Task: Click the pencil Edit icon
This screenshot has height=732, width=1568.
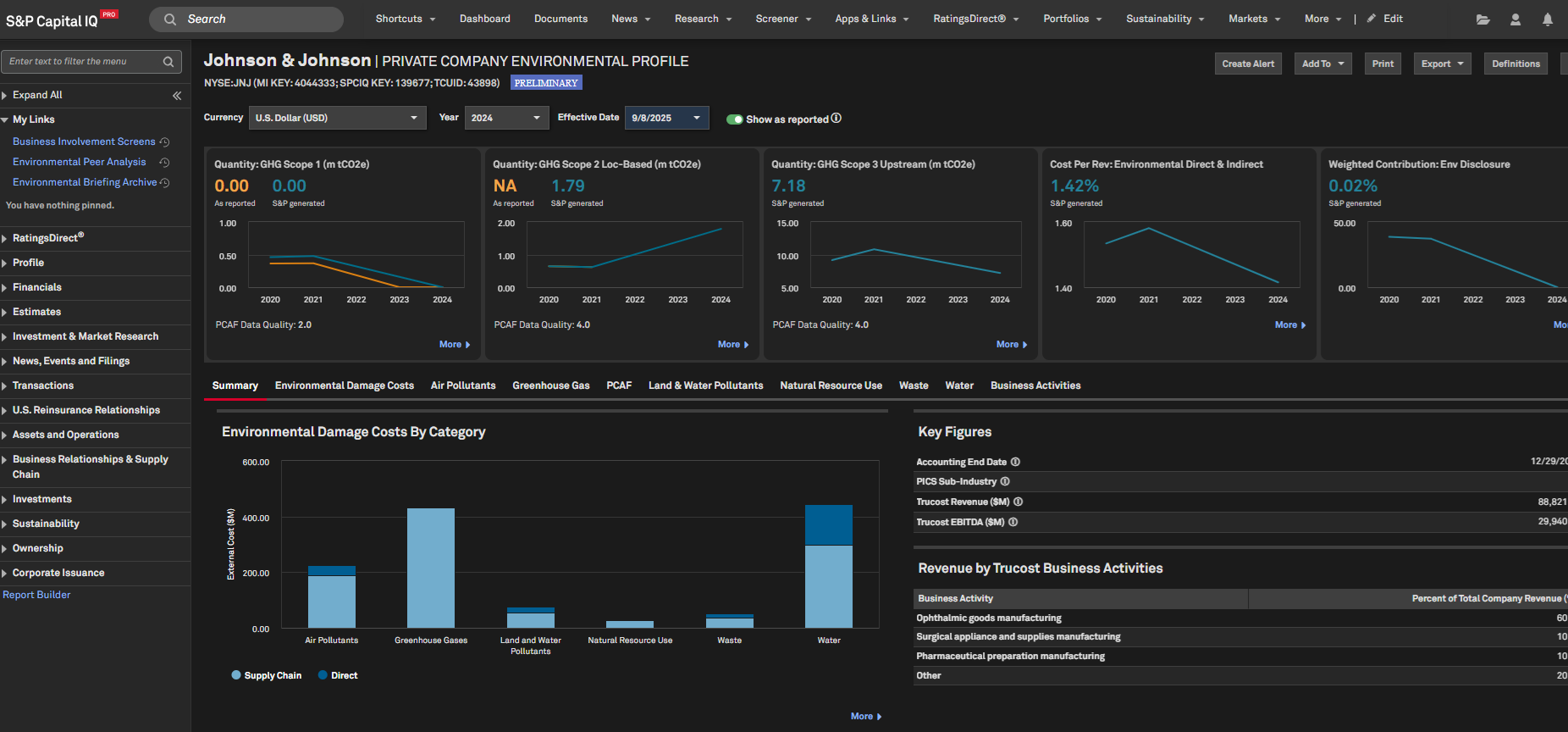Action: (1372, 19)
